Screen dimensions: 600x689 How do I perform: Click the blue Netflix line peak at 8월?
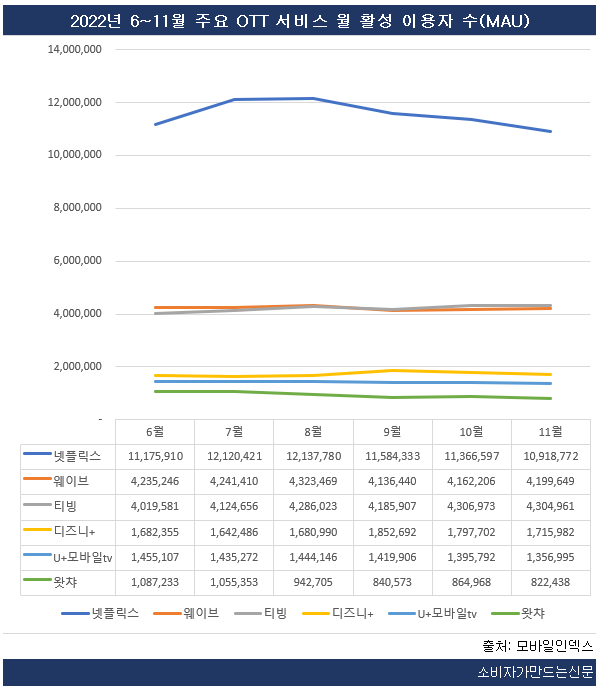coord(313,98)
